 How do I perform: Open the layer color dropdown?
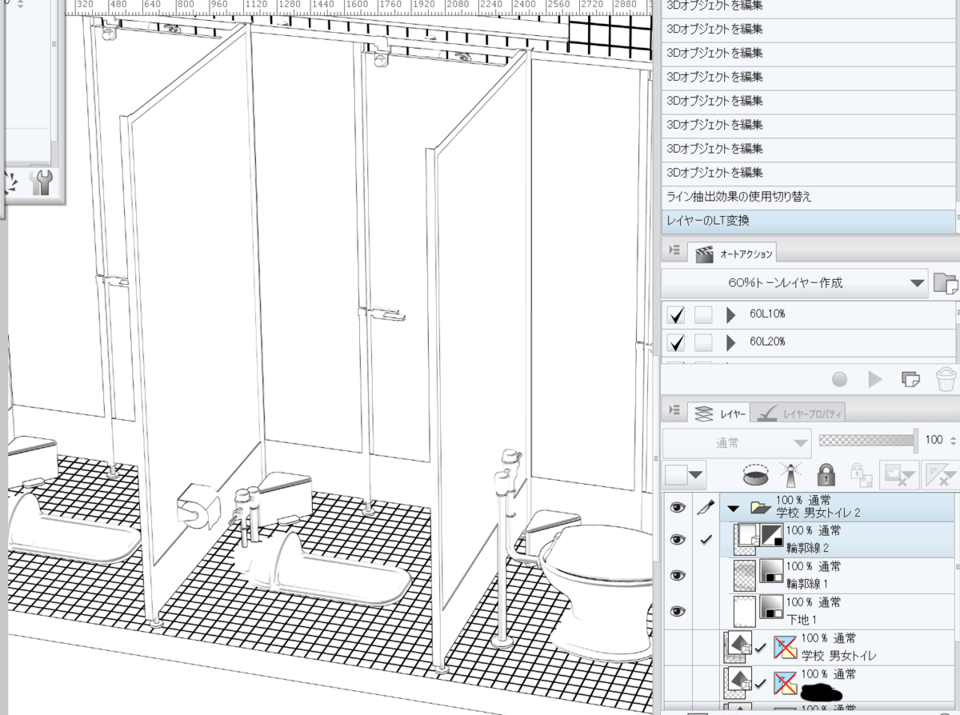[x=685, y=473]
